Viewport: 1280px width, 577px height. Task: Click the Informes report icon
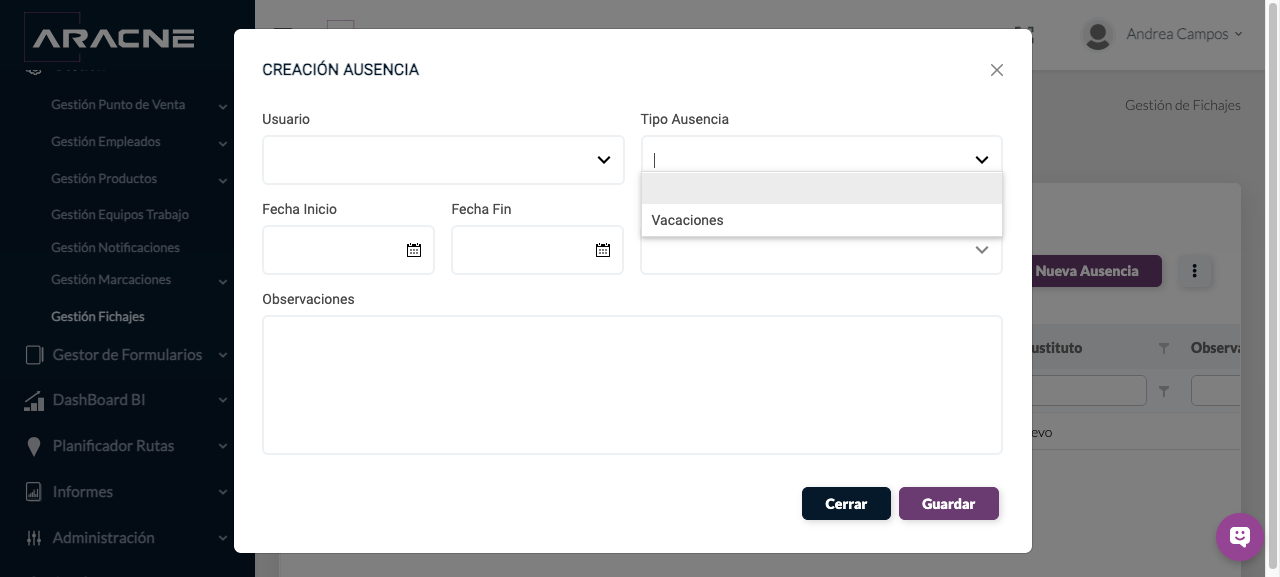coord(34,492)
